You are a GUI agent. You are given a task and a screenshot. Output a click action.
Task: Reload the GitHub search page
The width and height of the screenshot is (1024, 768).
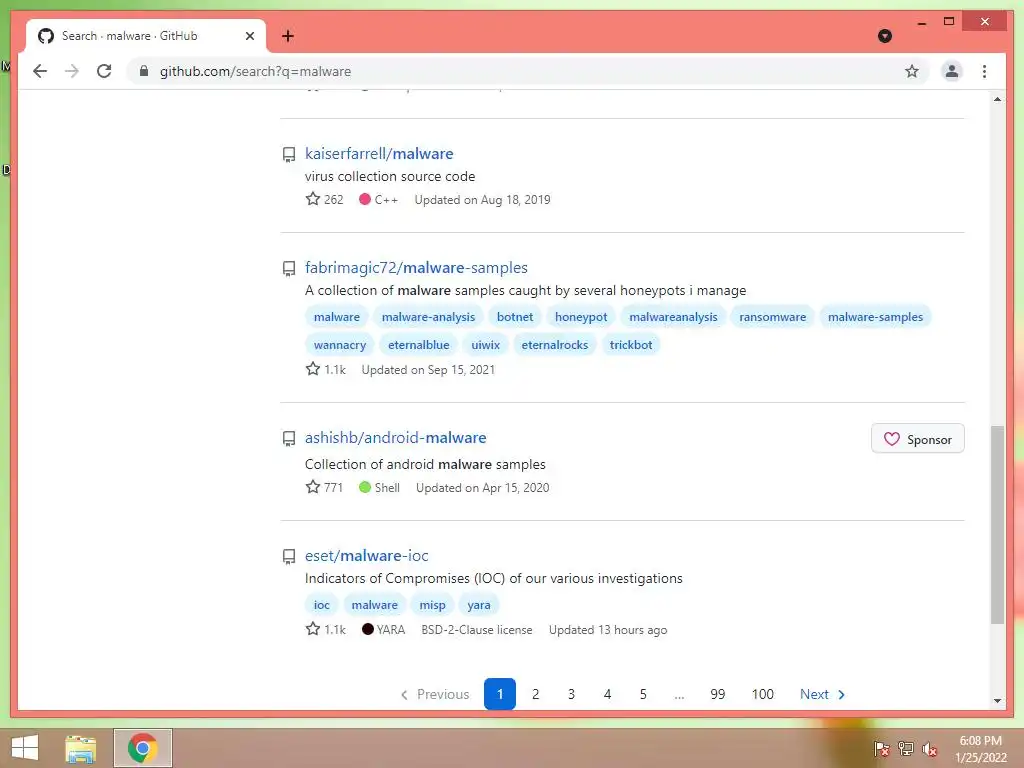104,71
